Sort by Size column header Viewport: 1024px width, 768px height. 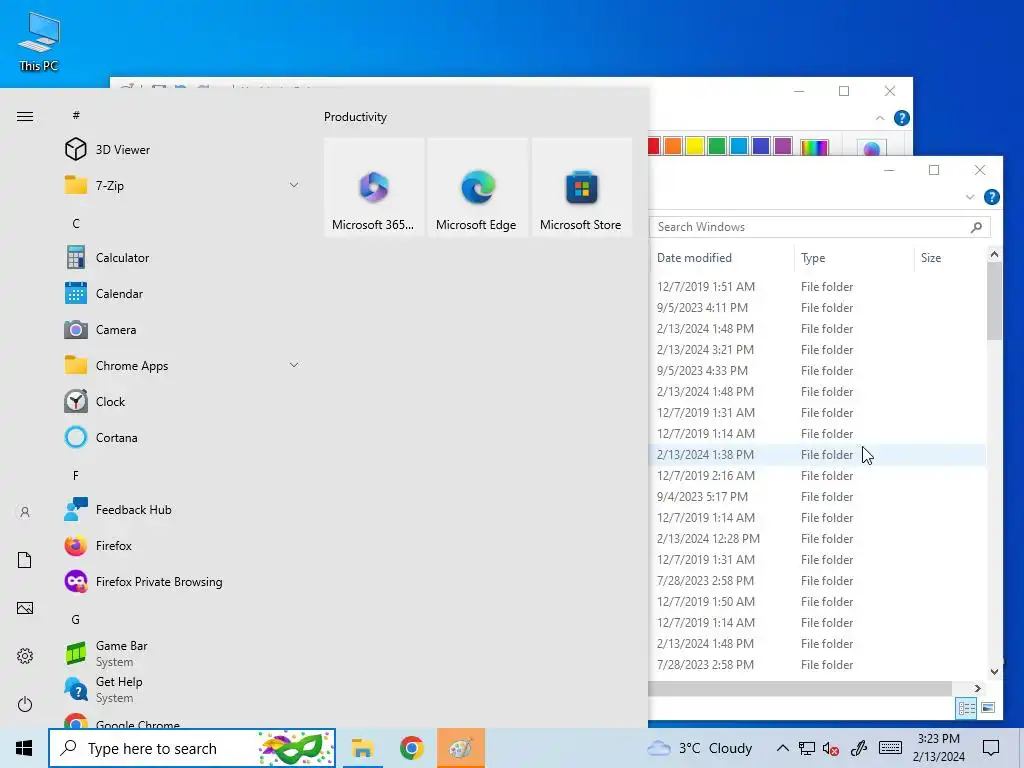point(950,258)
